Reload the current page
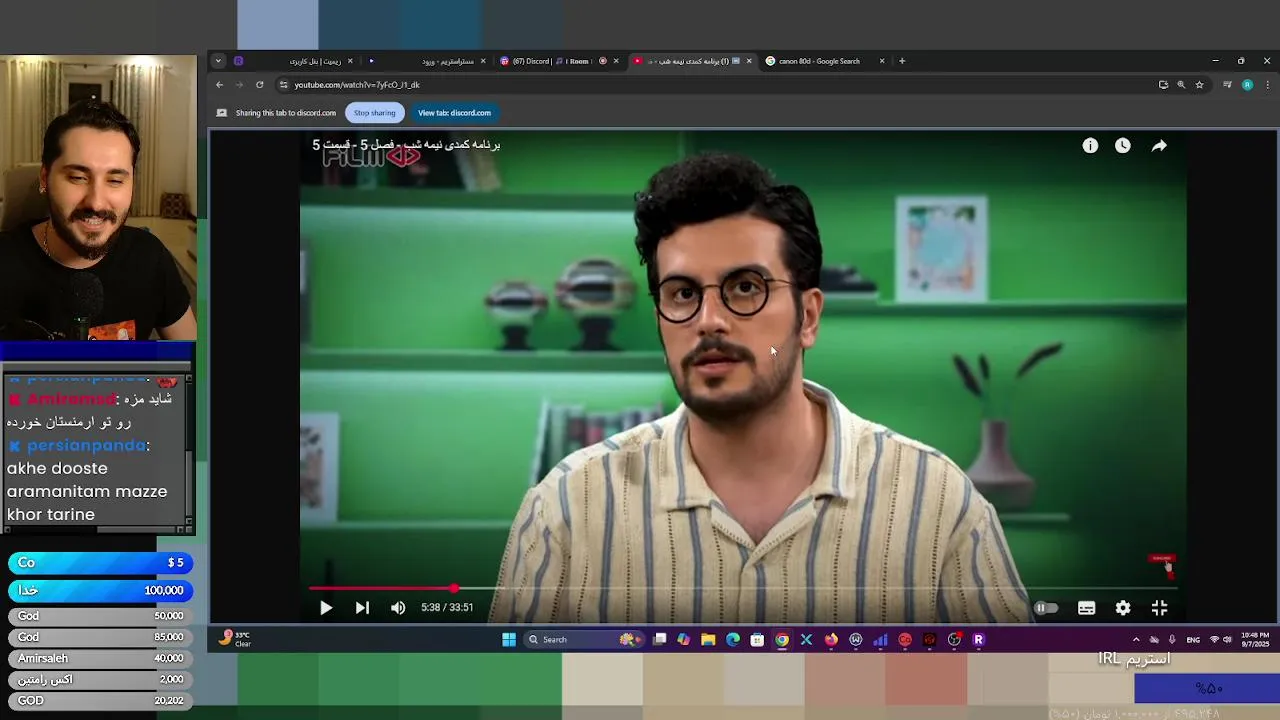The height and width of the screenshot is (720, 1280). coord(260,85)
